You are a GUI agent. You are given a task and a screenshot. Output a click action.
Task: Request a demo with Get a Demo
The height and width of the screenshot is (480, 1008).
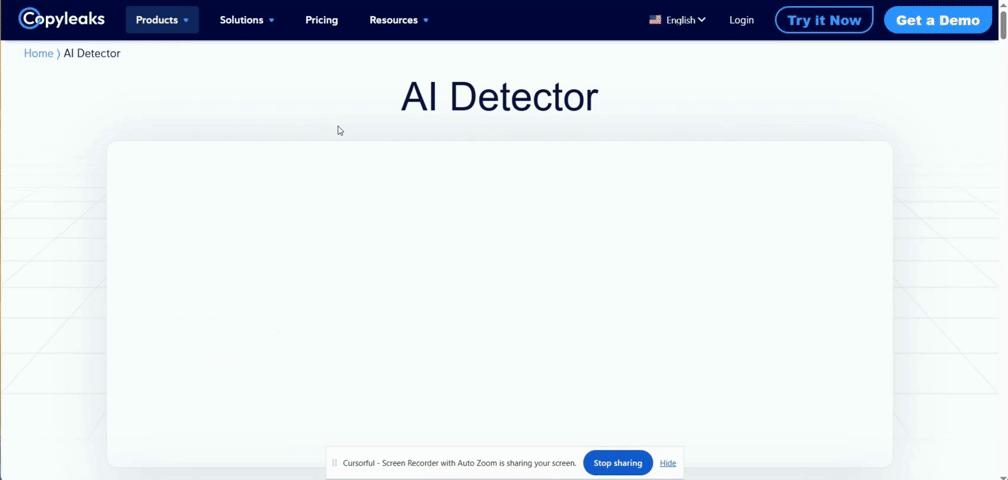tap(938, 20)
